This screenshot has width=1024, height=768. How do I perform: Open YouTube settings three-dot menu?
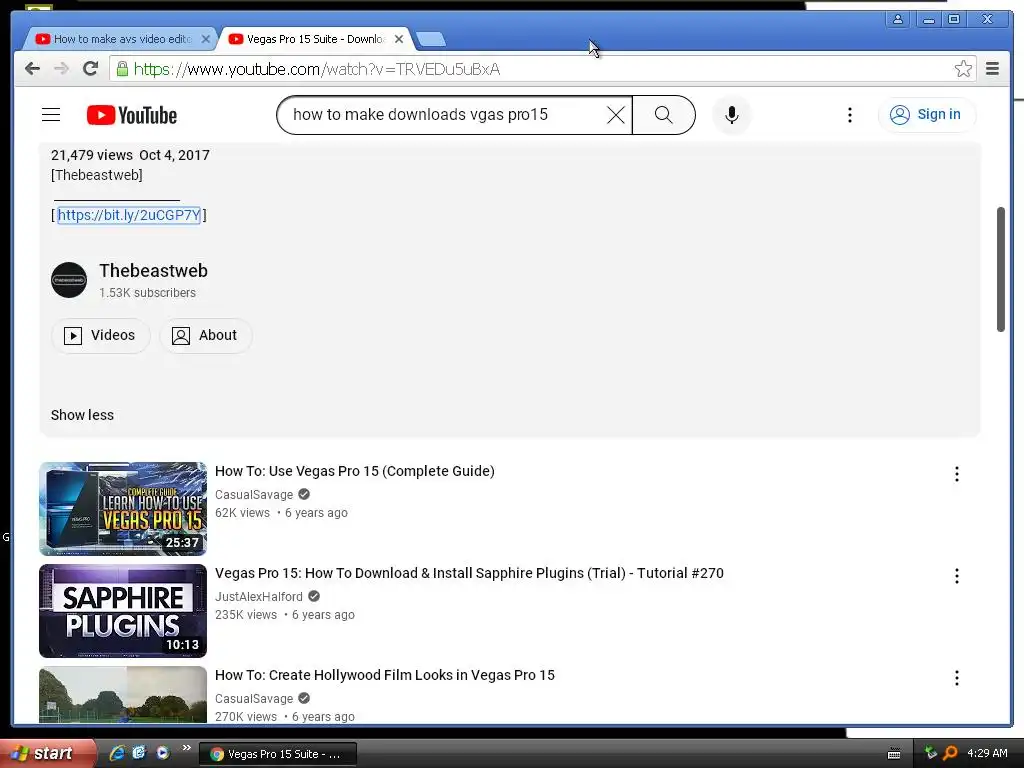point(849,115)
